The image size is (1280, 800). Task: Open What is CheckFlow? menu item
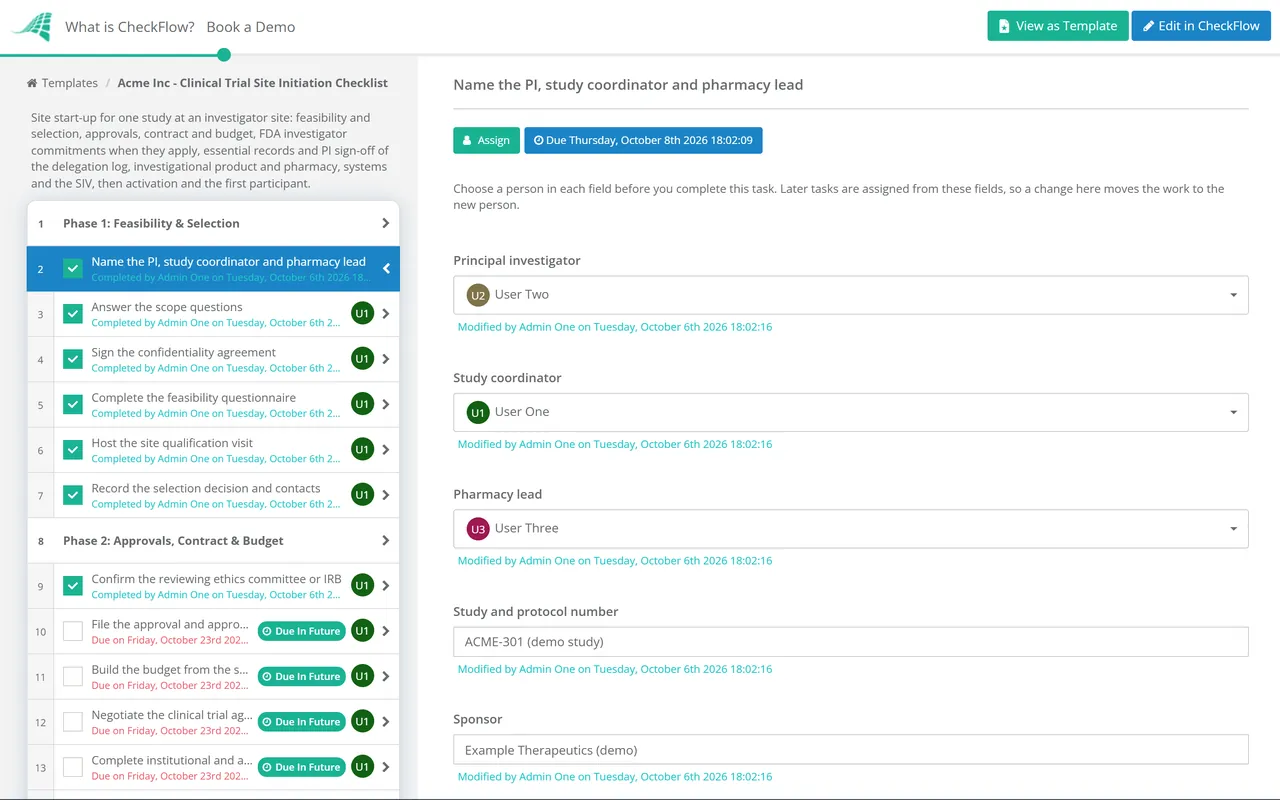(x=130, y=27)
